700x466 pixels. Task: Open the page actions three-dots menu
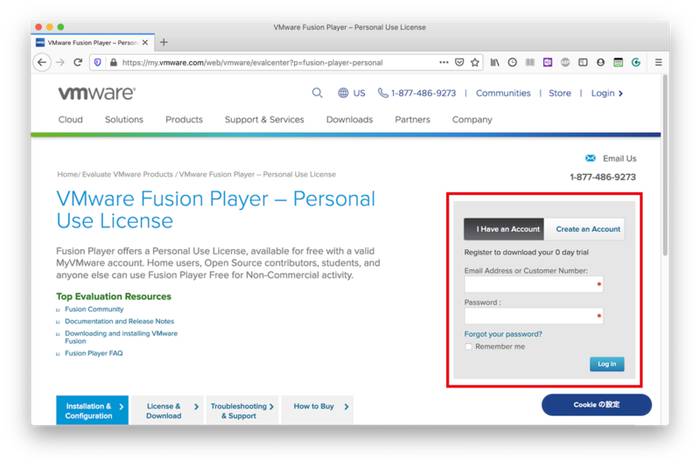(x=444, y=62)
